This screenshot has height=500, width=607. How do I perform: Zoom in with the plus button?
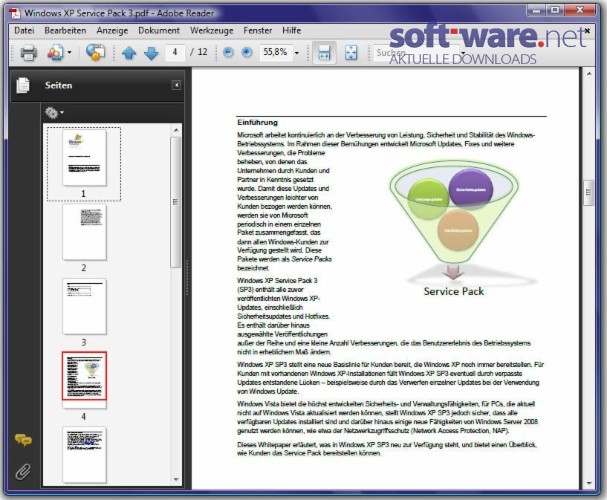(x=247, y=52)
